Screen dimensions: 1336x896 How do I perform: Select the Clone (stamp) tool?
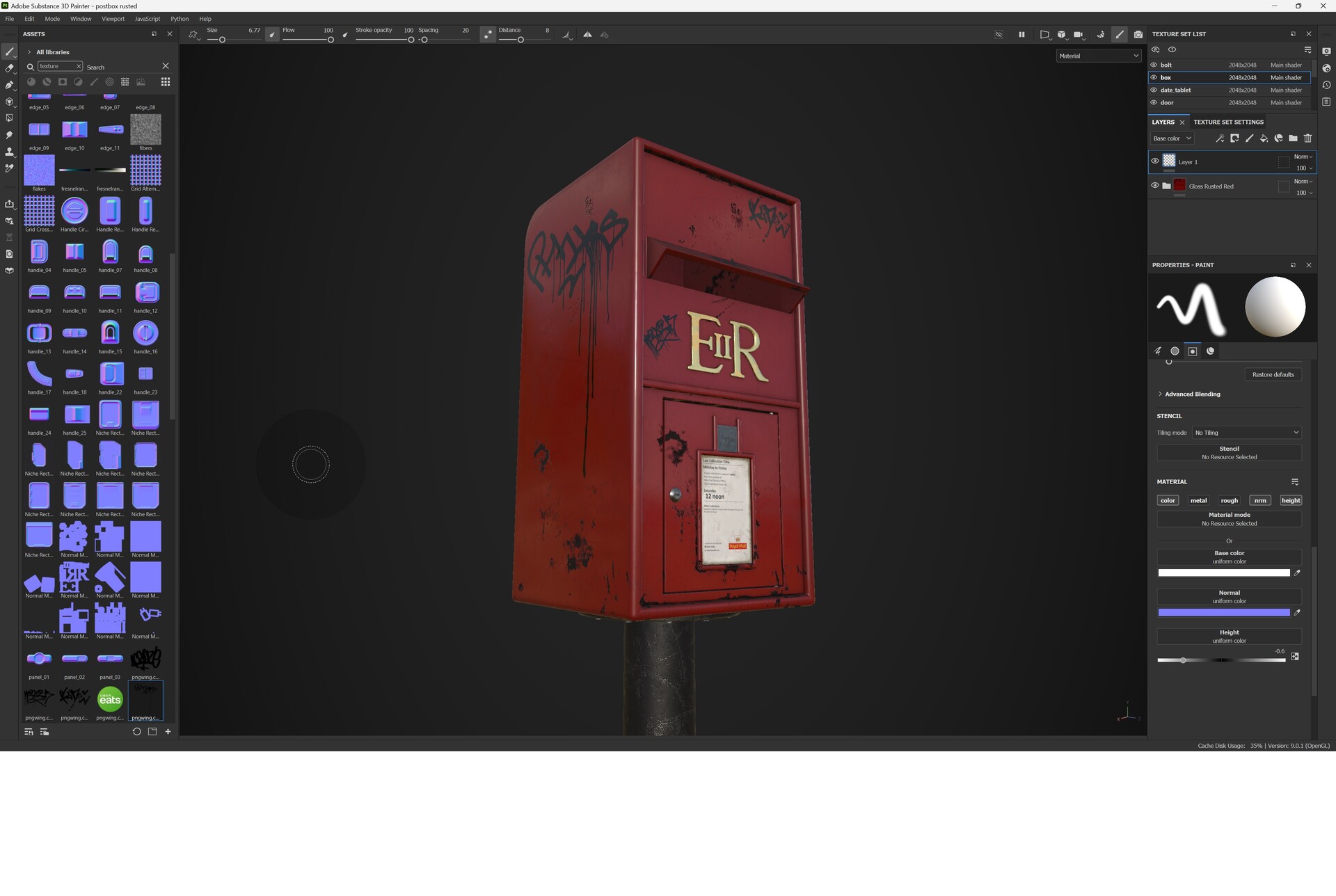[x=10, y=152]
